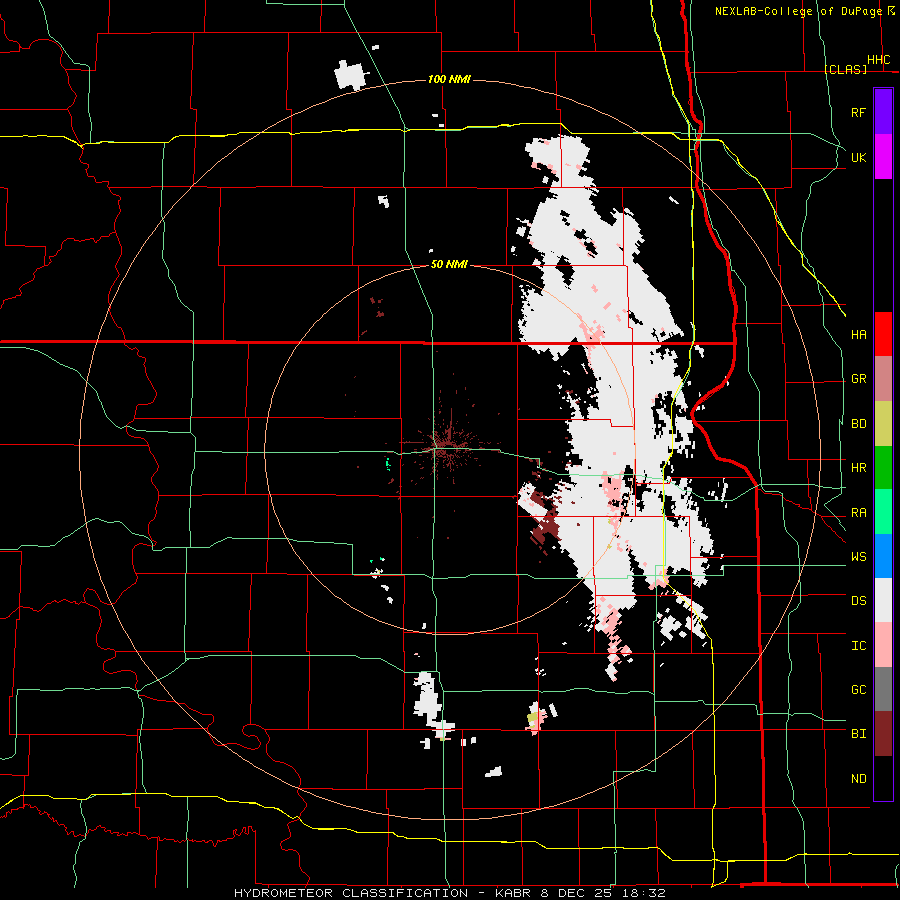Click the '8 DEC 25' date text

[577, 893]
